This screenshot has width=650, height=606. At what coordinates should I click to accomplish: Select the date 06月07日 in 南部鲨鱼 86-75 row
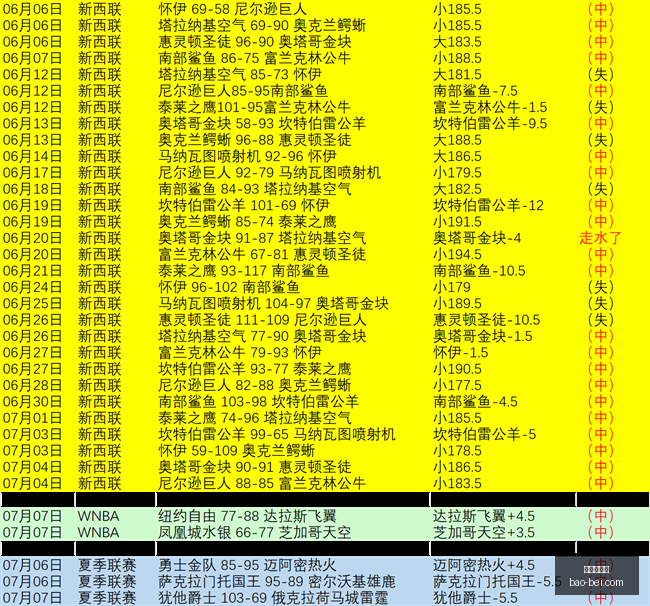32,58
